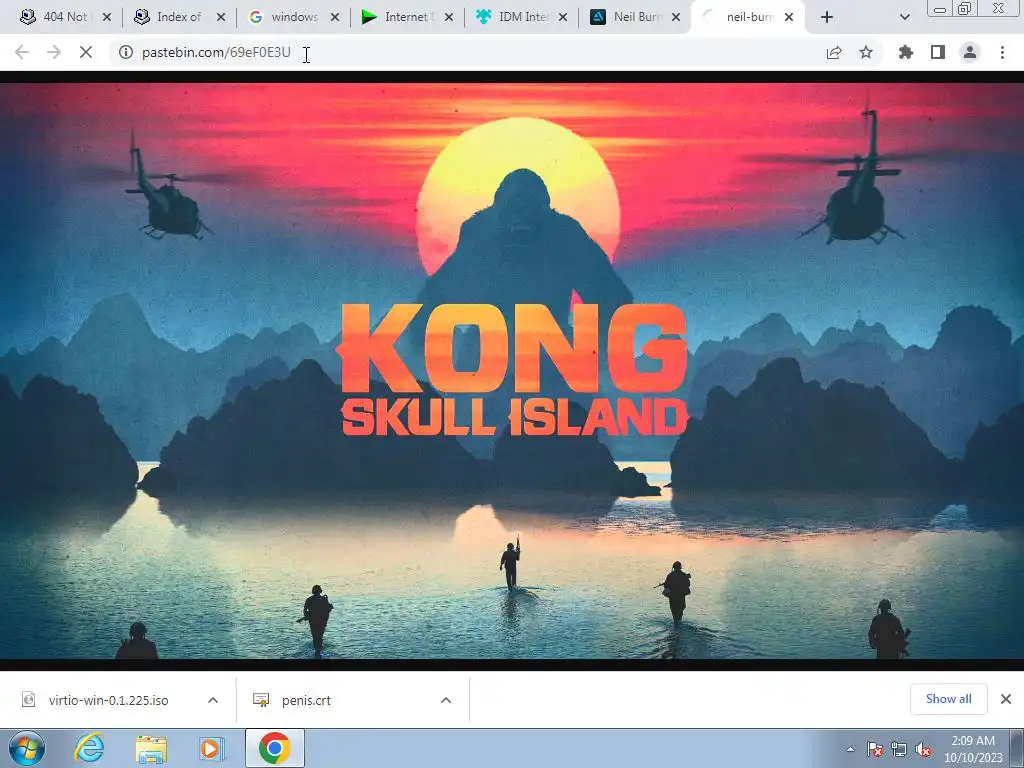Screen dimensions: 1024x768
Task: Go forward to next page
Action: pos(54,52)
